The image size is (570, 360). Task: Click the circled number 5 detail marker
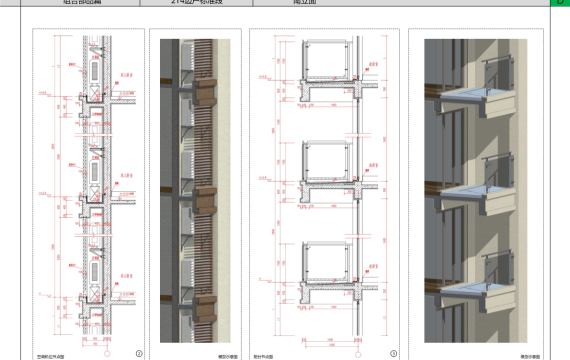394,353
